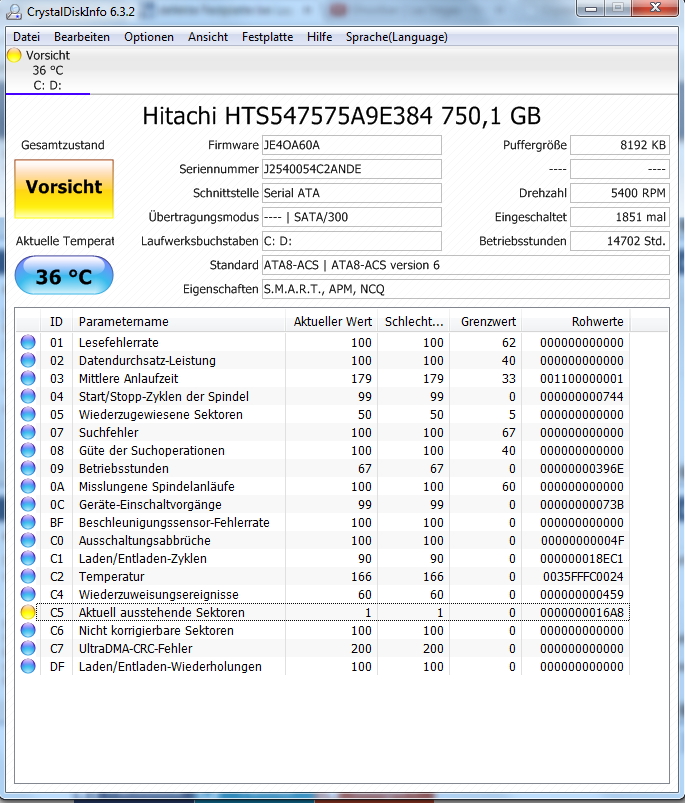
Task: Click the Aktueller Wert column header
Action: pos(332,322)
